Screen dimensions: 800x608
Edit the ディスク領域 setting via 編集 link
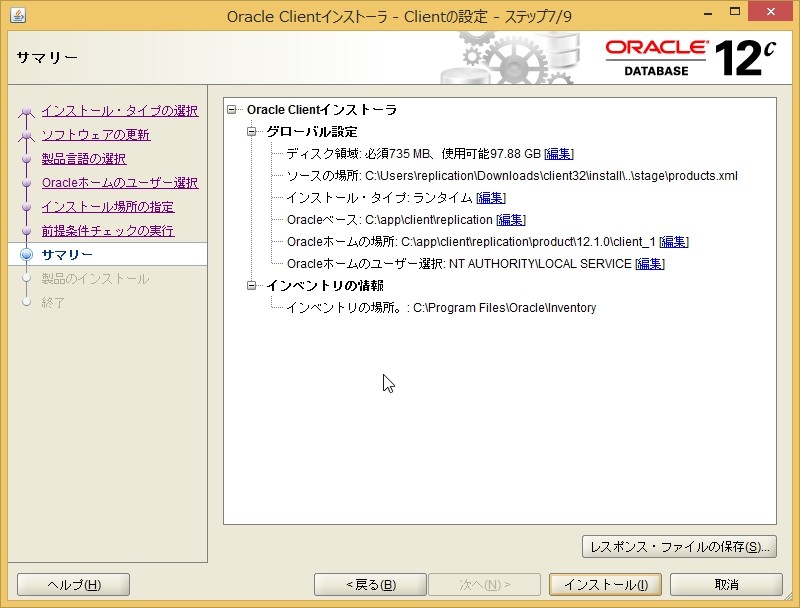pyautogui.click(x=559, y=154)
